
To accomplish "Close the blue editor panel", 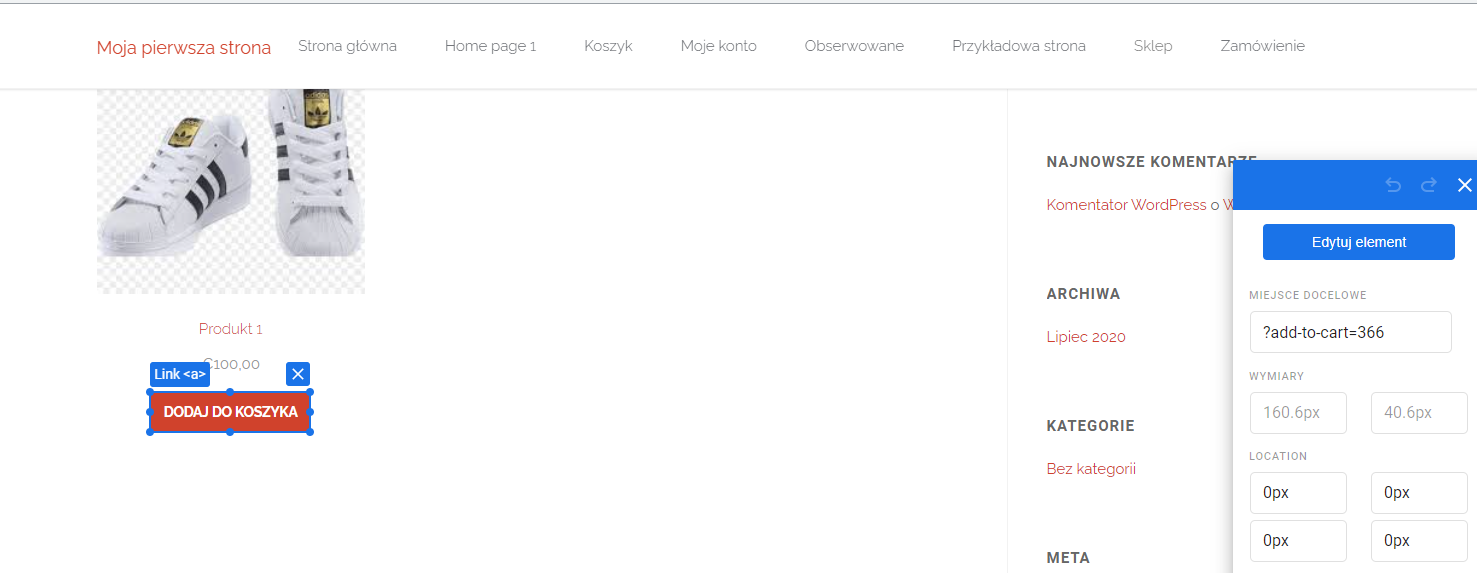I will 1464,185.
